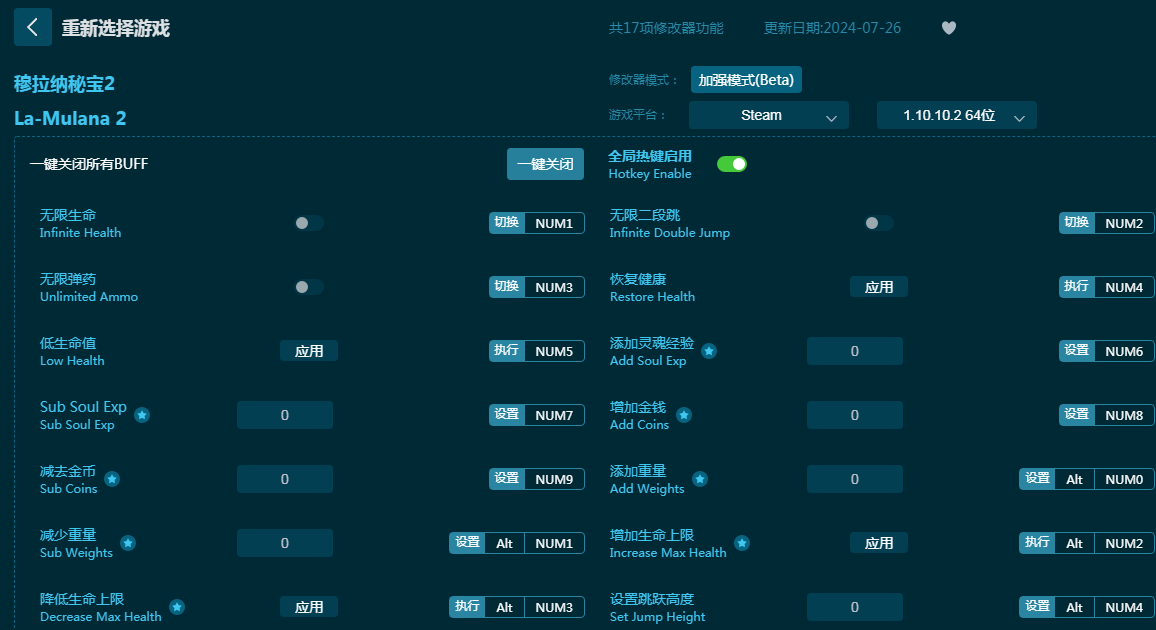Click NUM6 hotkey for Add Soul Exp
Screen dimensions: 1156x630
1124,351
